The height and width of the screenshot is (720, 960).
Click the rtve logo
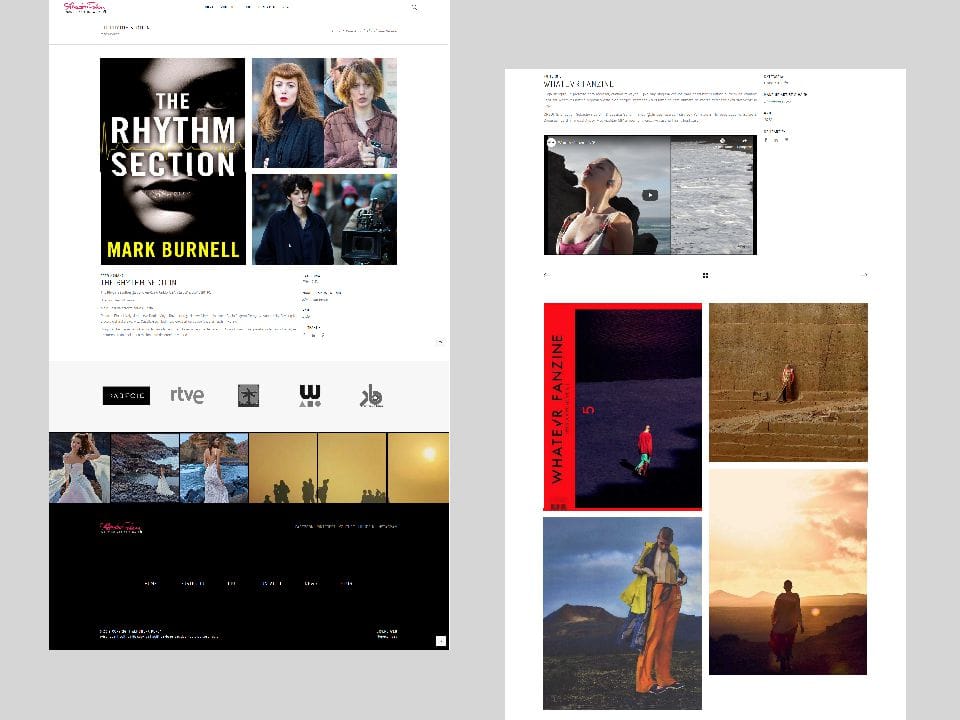click(x=187, y=396)
